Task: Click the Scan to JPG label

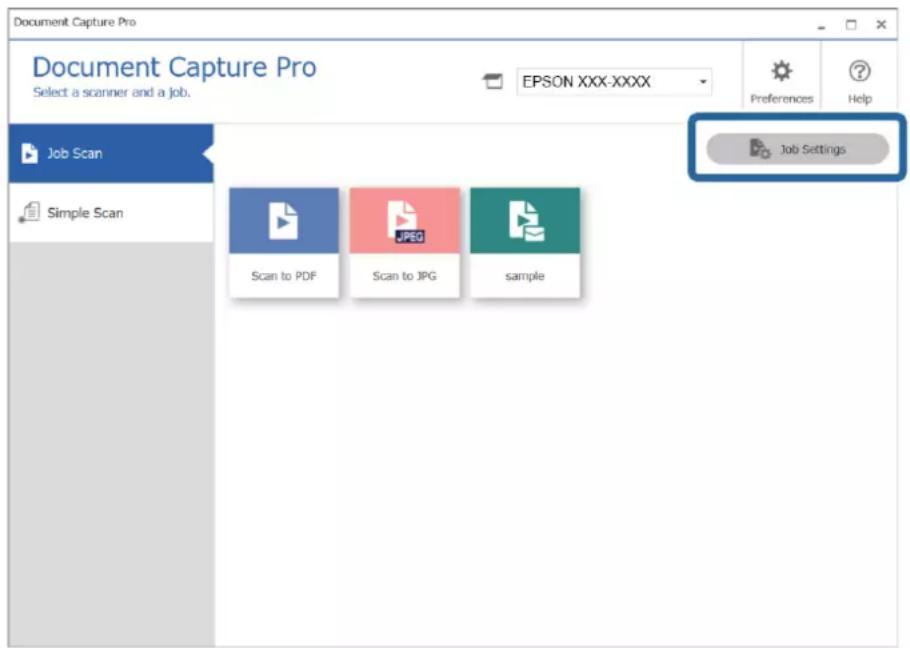Action: click(405, 276)
